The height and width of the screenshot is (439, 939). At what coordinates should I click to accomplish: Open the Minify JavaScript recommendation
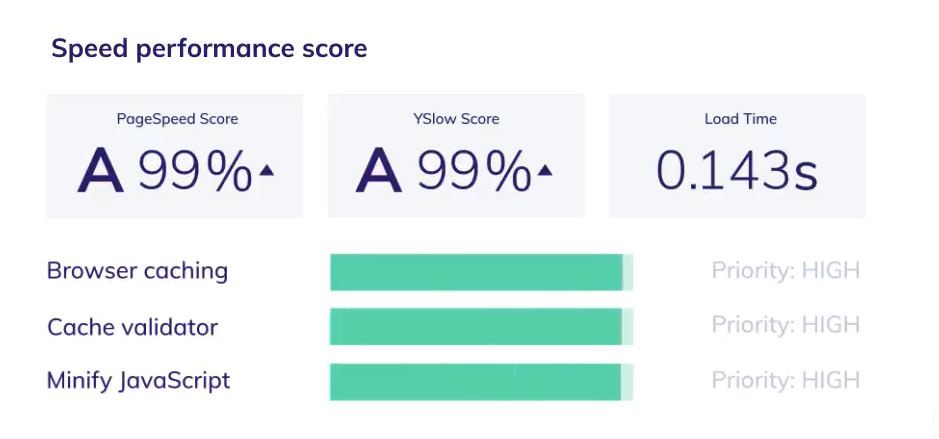(x=138, y=381)
